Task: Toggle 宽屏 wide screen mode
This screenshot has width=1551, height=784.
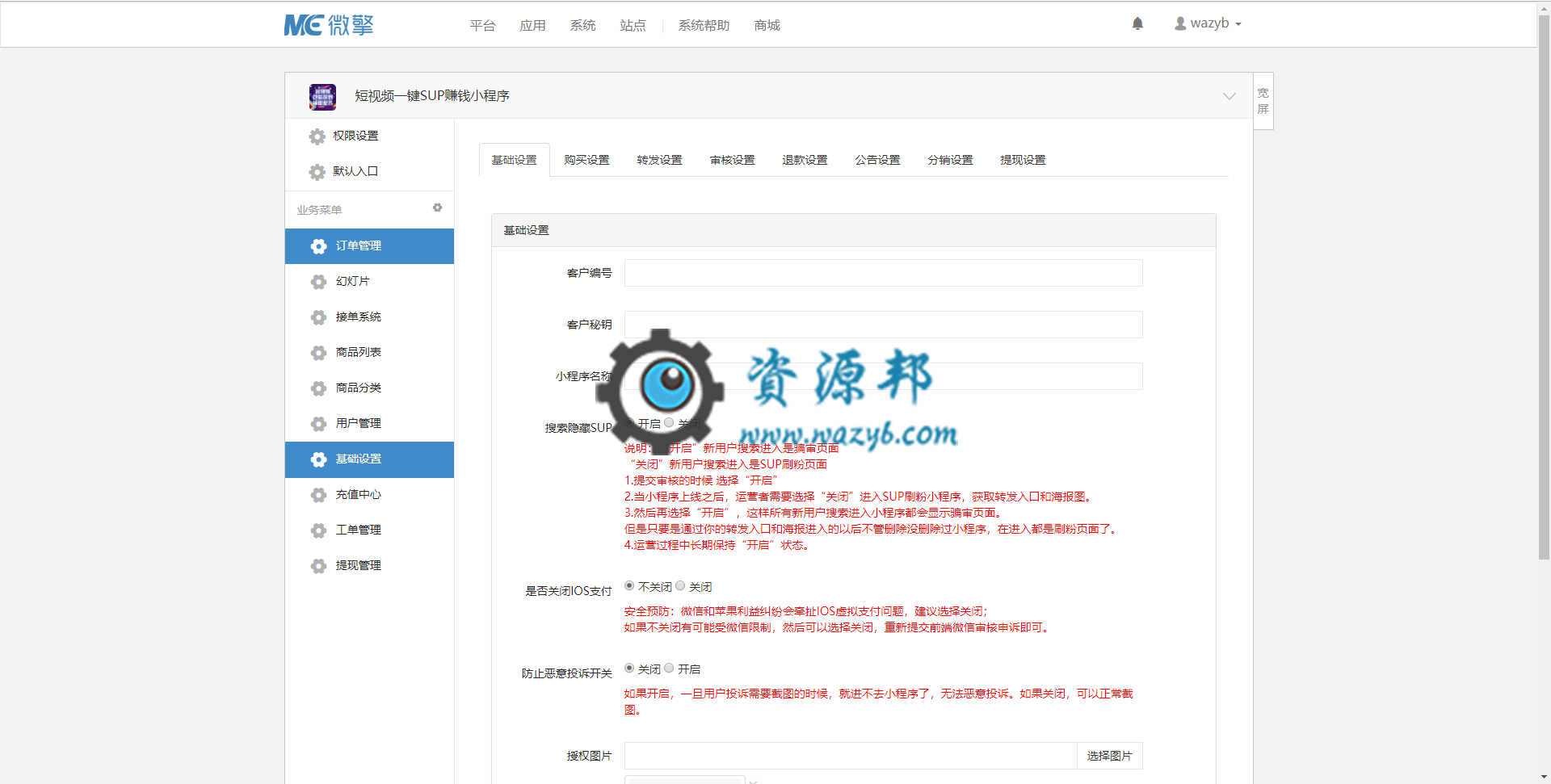Action: coord(1263,101)
